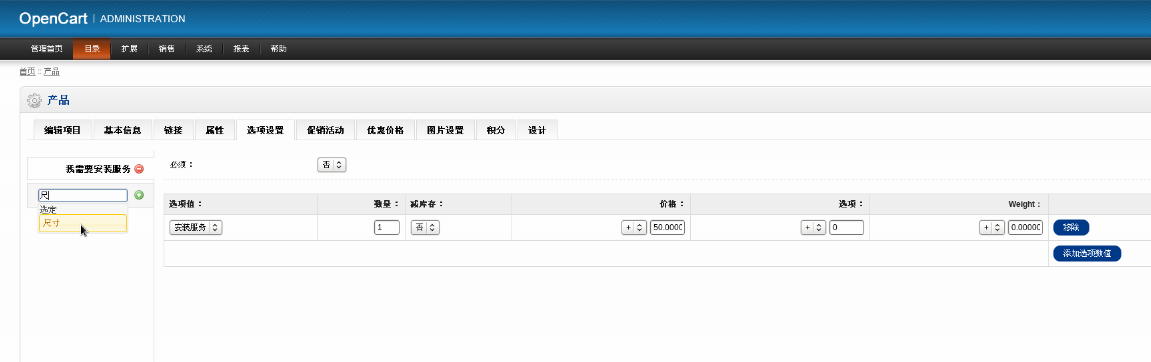Screen dimensions: 1151x362
Task: Follow the 产品 breadcrumb link
Action: (x=51, y=71)
